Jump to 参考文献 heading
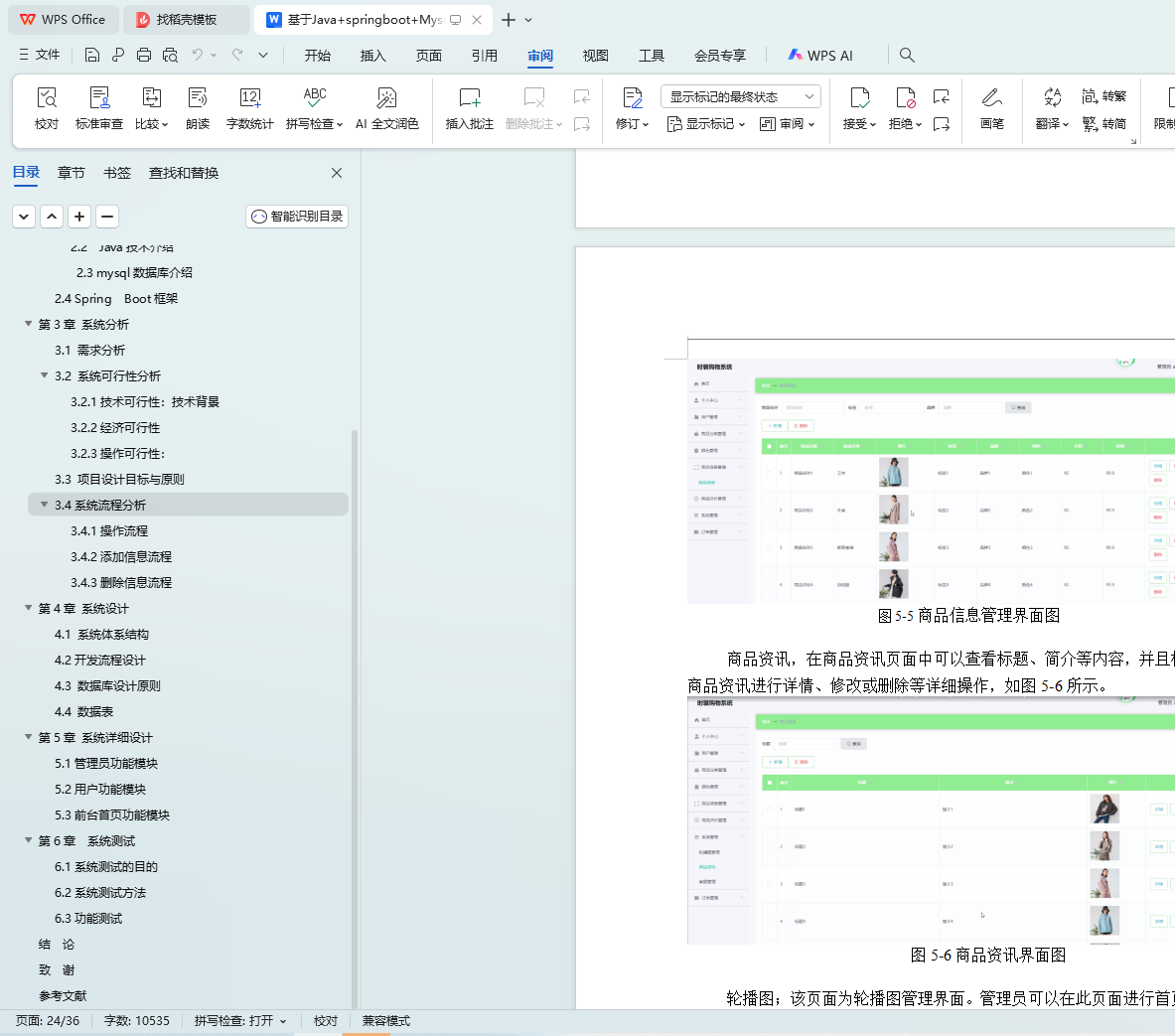The height and width of the screenshot is (1036, 1175). (x=63, y=995)
